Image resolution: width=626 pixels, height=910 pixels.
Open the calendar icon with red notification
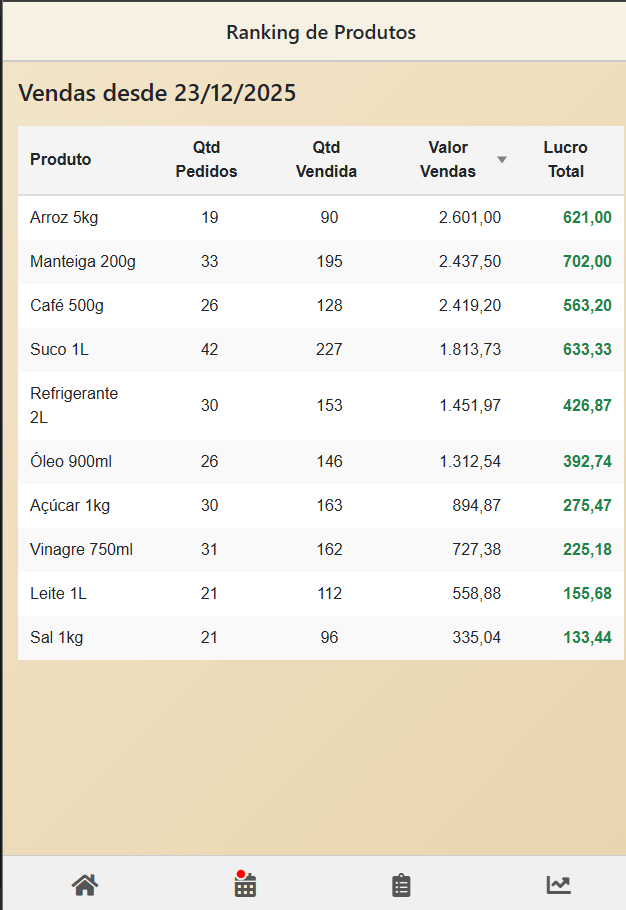tap(245, 885)
